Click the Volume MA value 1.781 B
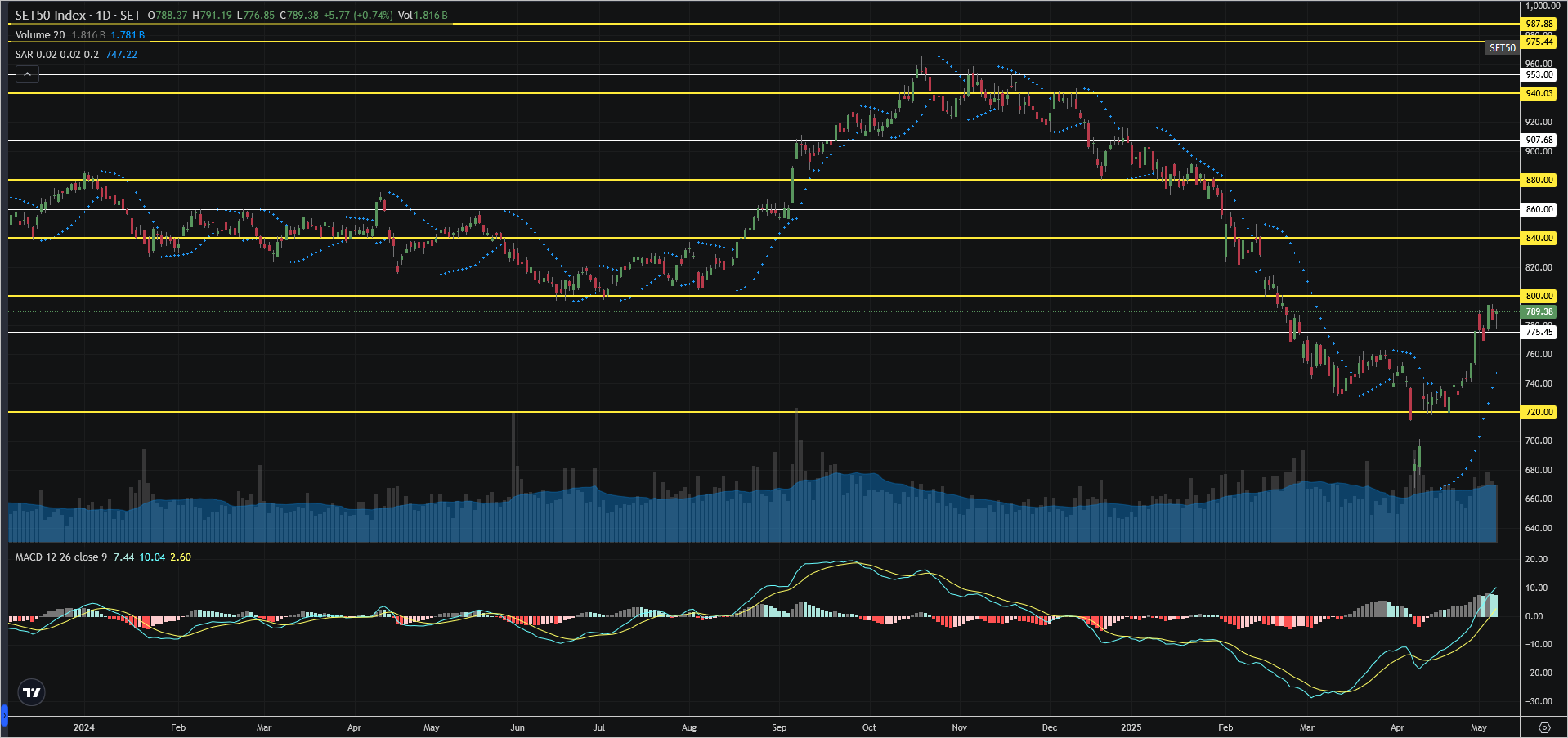This screenshot has width=1568, height=738. pos(128,34)
